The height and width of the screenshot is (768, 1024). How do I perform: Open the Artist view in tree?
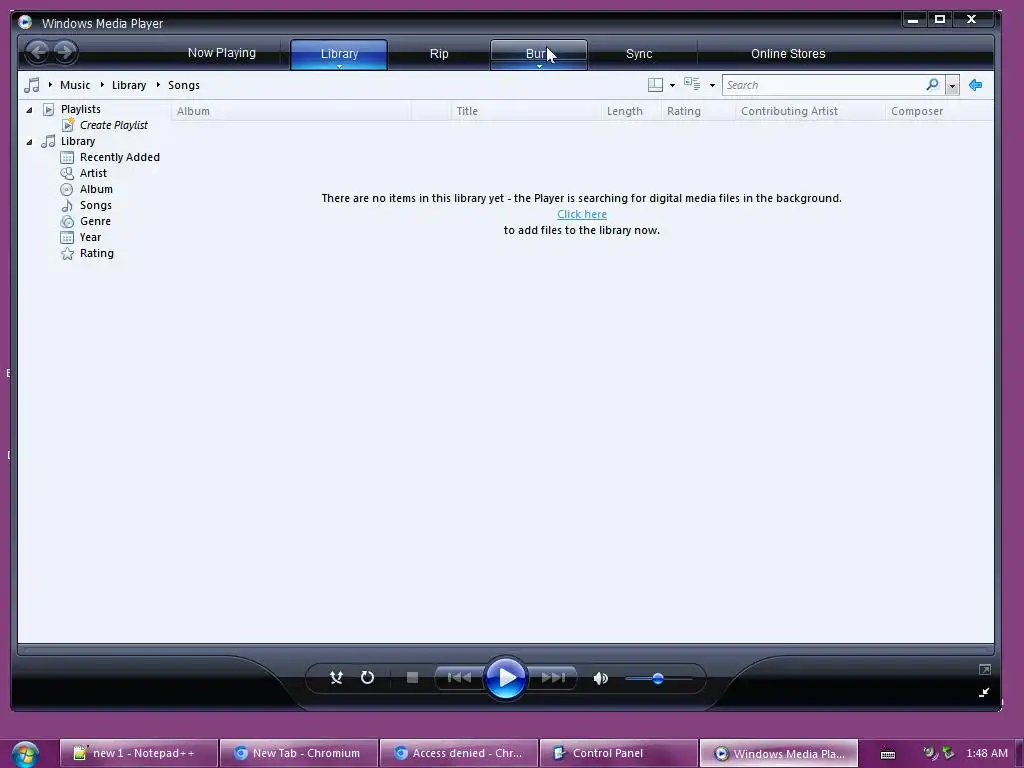click(93, 173)
